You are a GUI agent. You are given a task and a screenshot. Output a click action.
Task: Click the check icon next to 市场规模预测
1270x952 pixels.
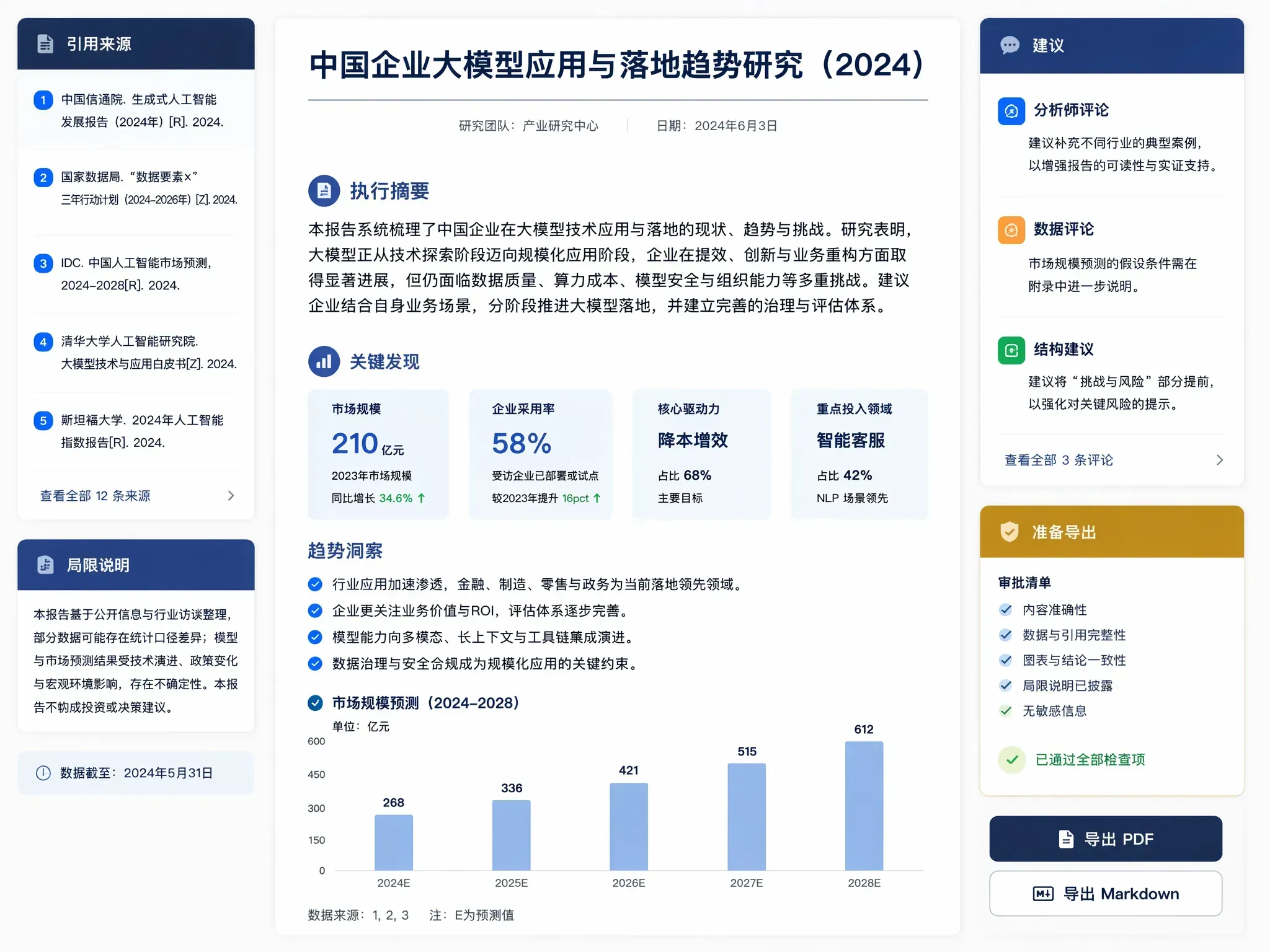pyautogui.click(x=315, y=703)
